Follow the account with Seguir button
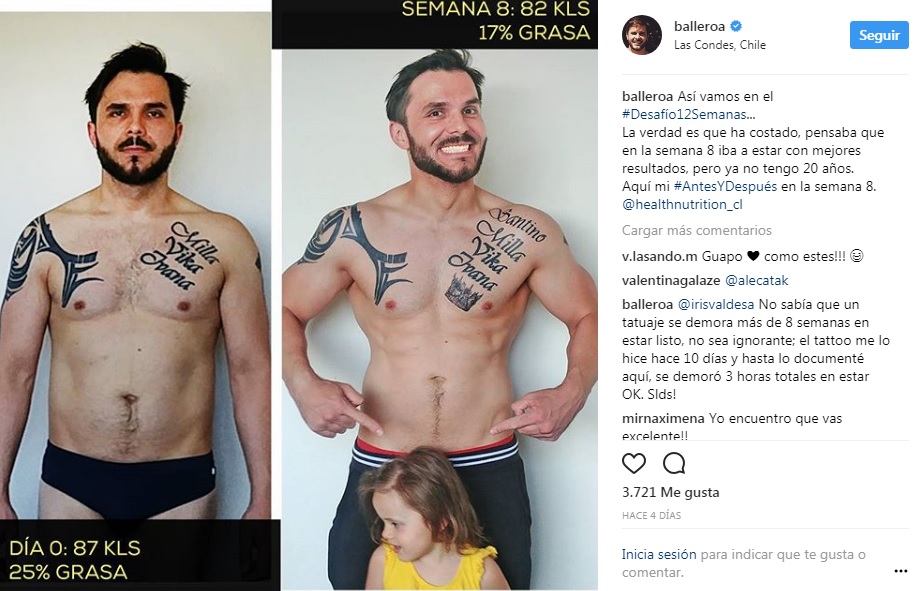 879,35
